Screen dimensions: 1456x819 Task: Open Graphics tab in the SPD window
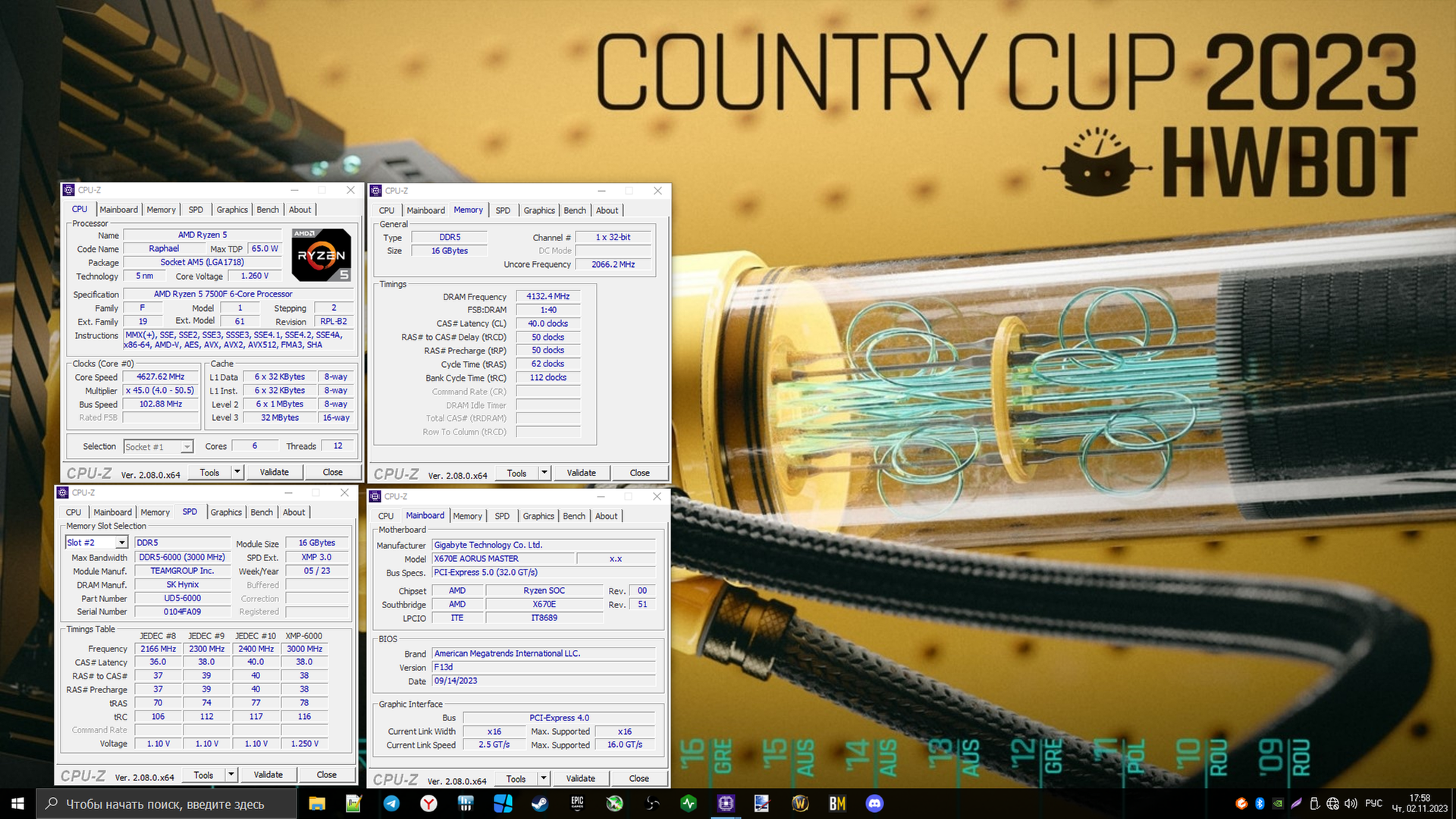[226, 513]
